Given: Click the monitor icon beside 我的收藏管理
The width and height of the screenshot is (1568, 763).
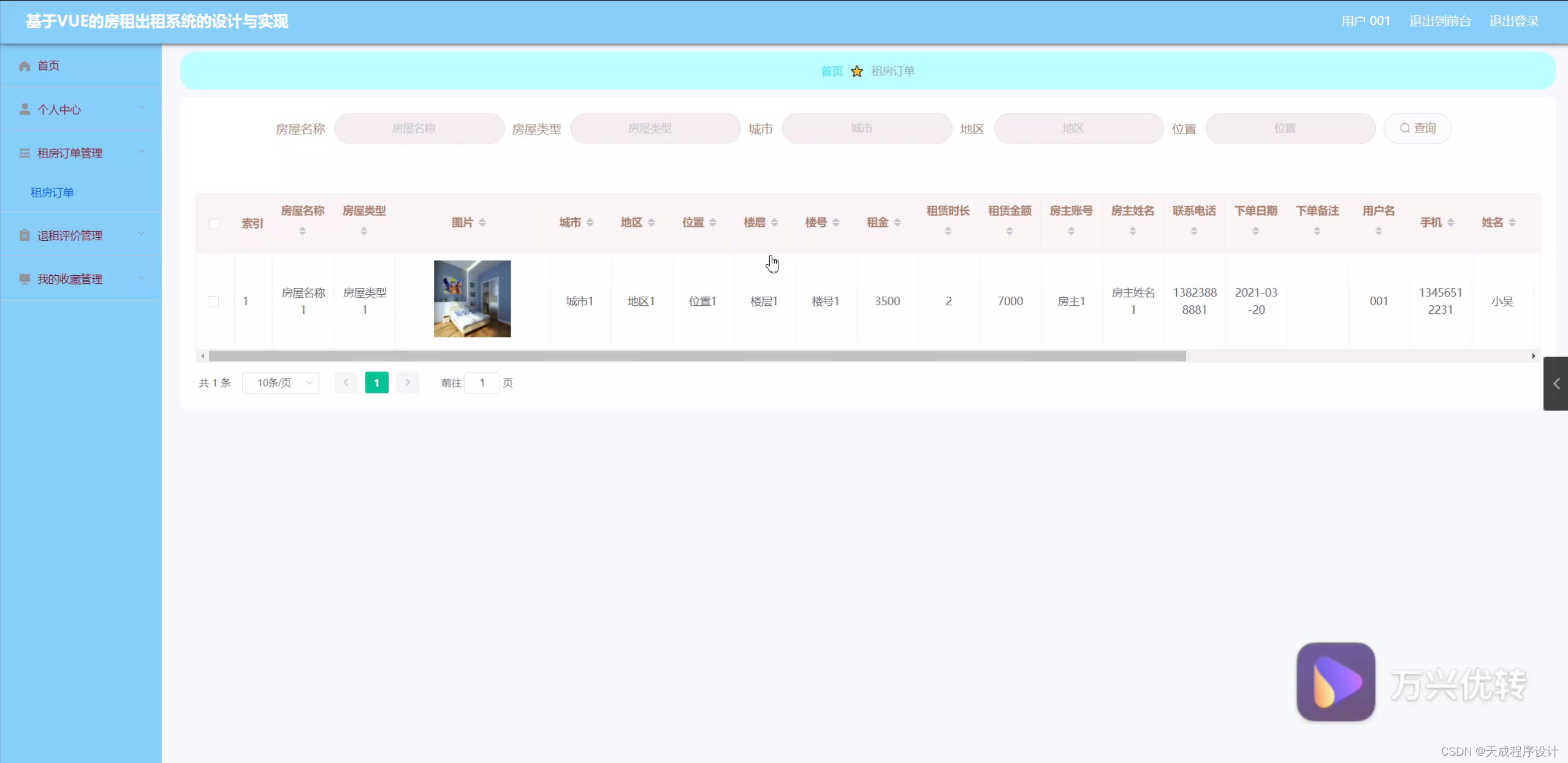Looking at the screenshot, I should [x=25, y=279].
